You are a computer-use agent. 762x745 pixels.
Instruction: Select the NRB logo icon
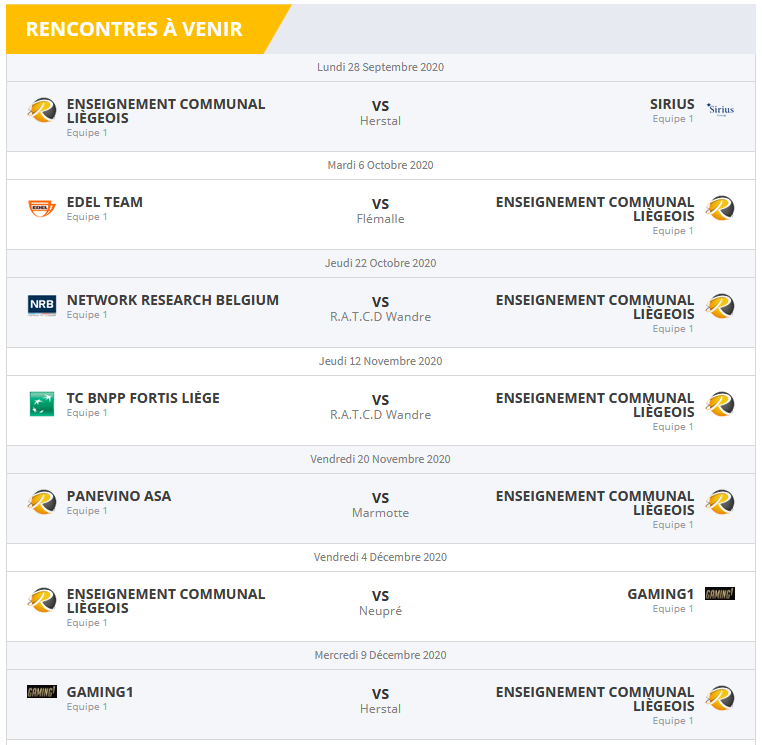tap(42, 306)
